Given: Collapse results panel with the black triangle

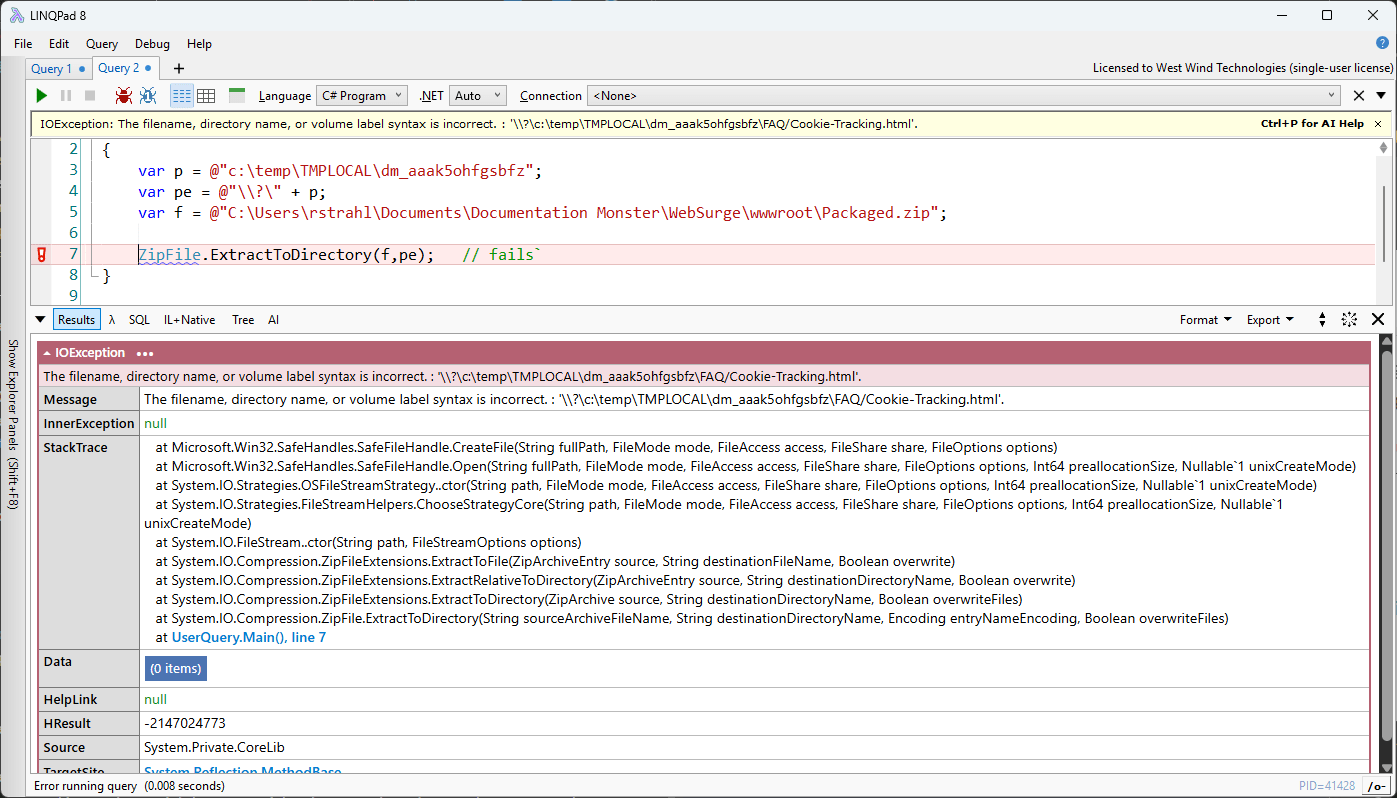Looking at the screenshot, I should 40,320.
